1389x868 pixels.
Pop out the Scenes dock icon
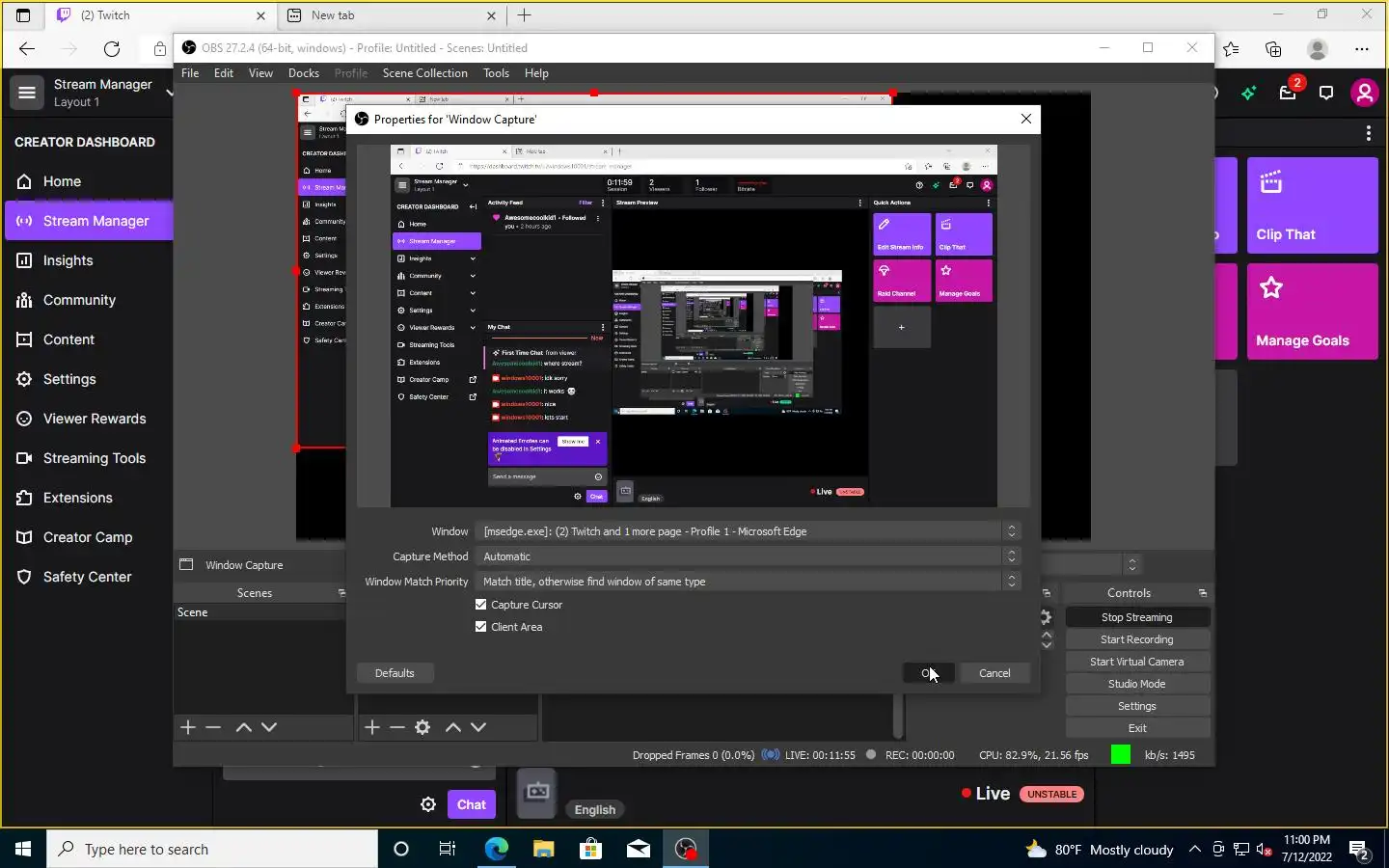coord(341,593)
